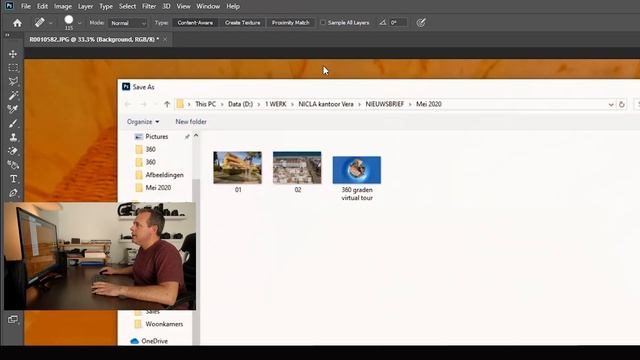This screenshot has width=640, height=360.
Task: Select the Pen tool
Action: point(13,193)
